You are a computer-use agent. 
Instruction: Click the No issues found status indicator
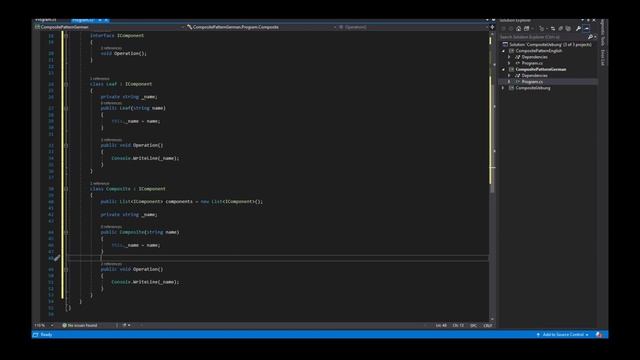[80, 325]
